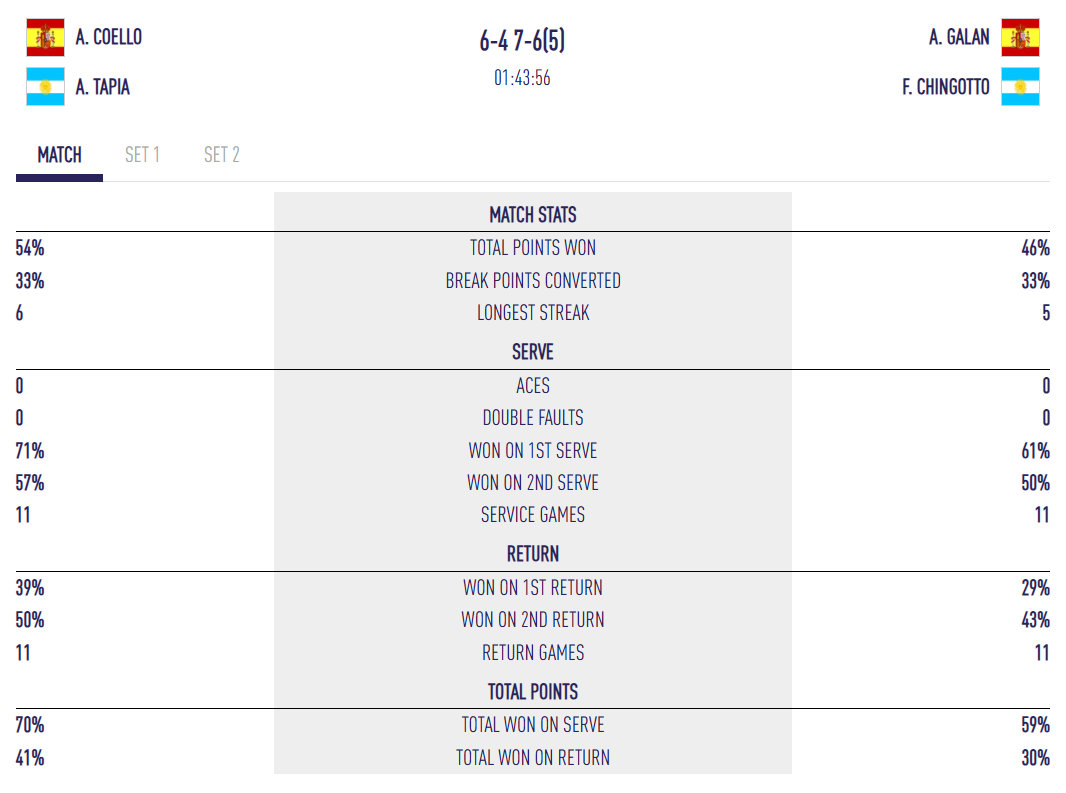Switch to the SET 1 tab
Image resolution: width=1066 pixels, height=793 pixels.
(x=142, y=155)
